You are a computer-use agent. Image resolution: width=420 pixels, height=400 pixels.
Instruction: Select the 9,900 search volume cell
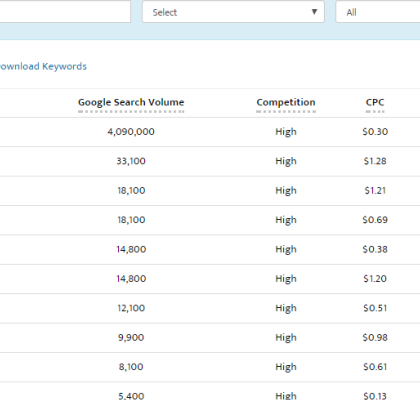pyautogui.click(x=131, y=337)
